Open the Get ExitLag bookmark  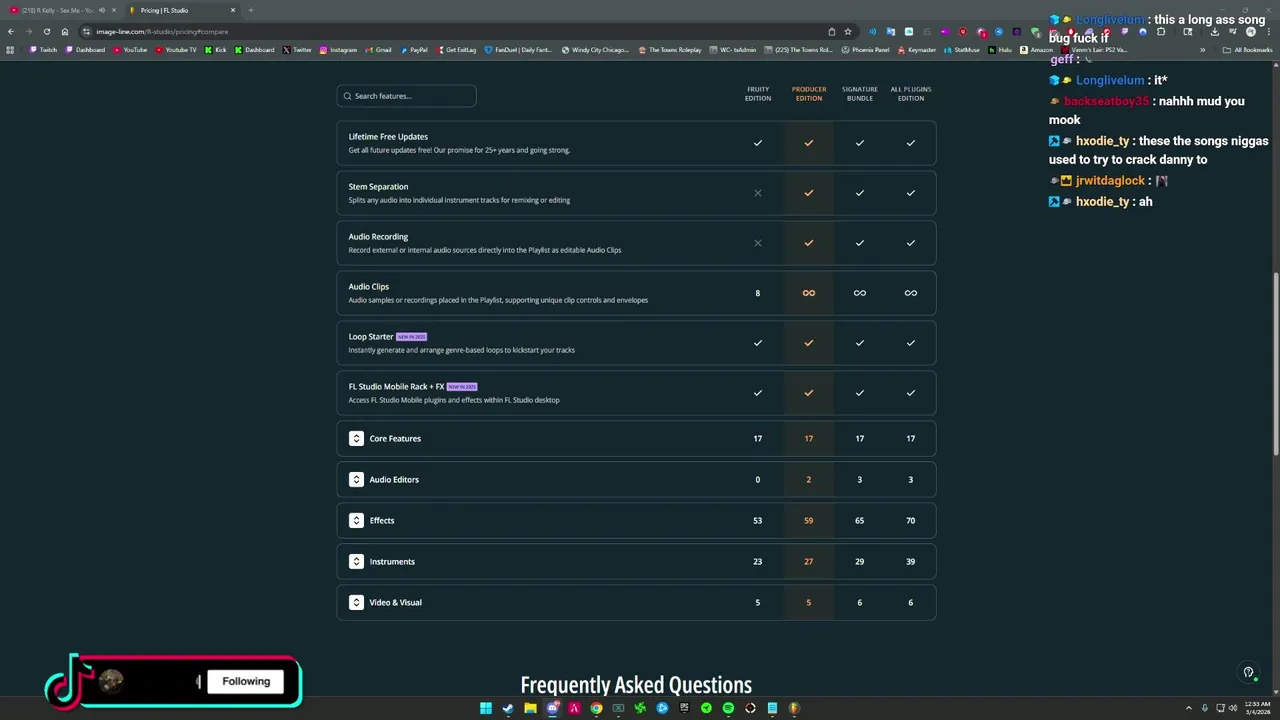456,49
